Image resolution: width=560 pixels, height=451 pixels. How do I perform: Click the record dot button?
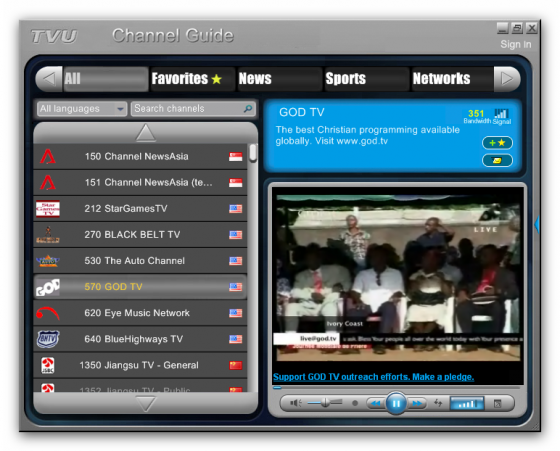point(355,403)
